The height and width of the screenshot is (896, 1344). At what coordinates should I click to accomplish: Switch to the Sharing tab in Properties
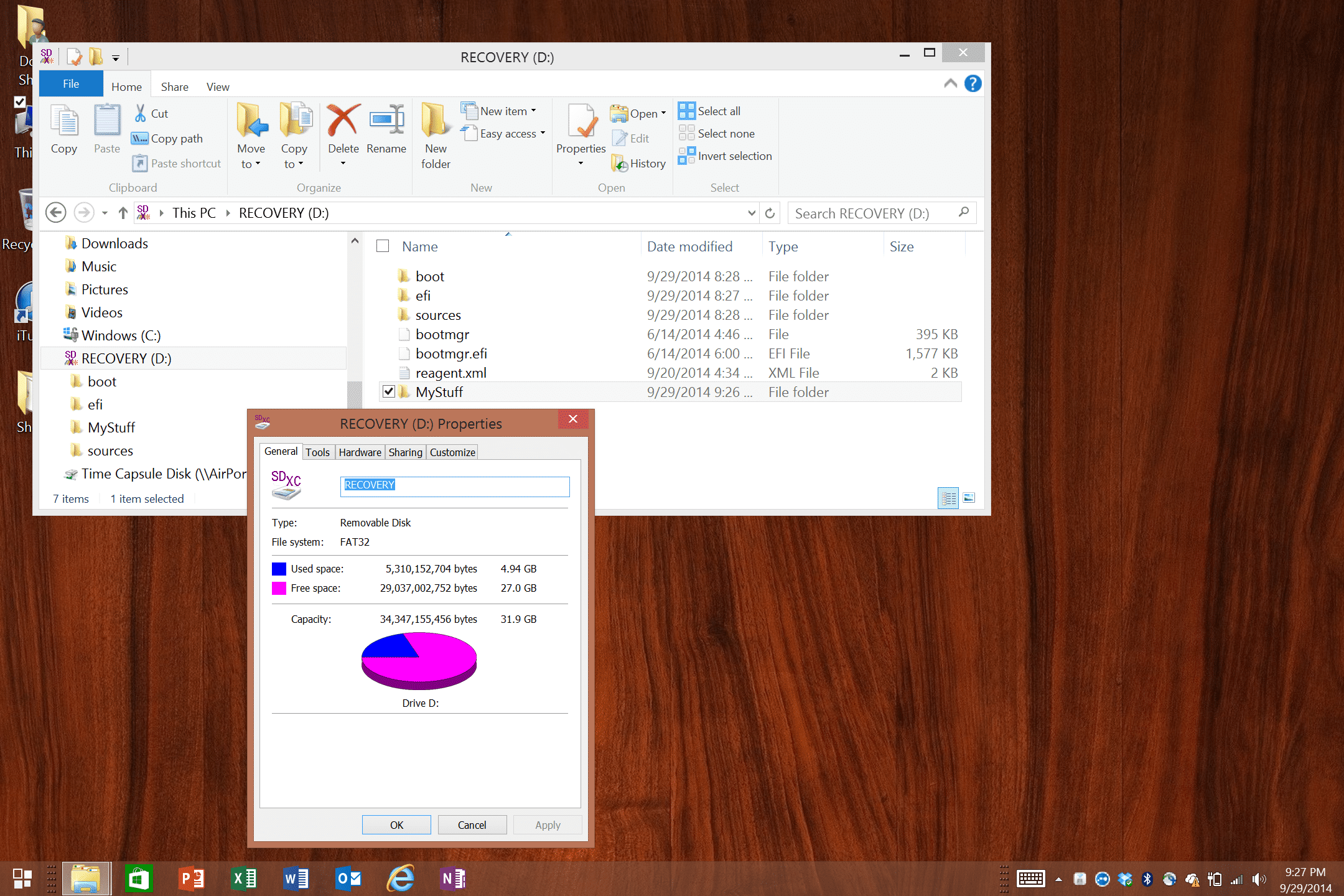404,452
